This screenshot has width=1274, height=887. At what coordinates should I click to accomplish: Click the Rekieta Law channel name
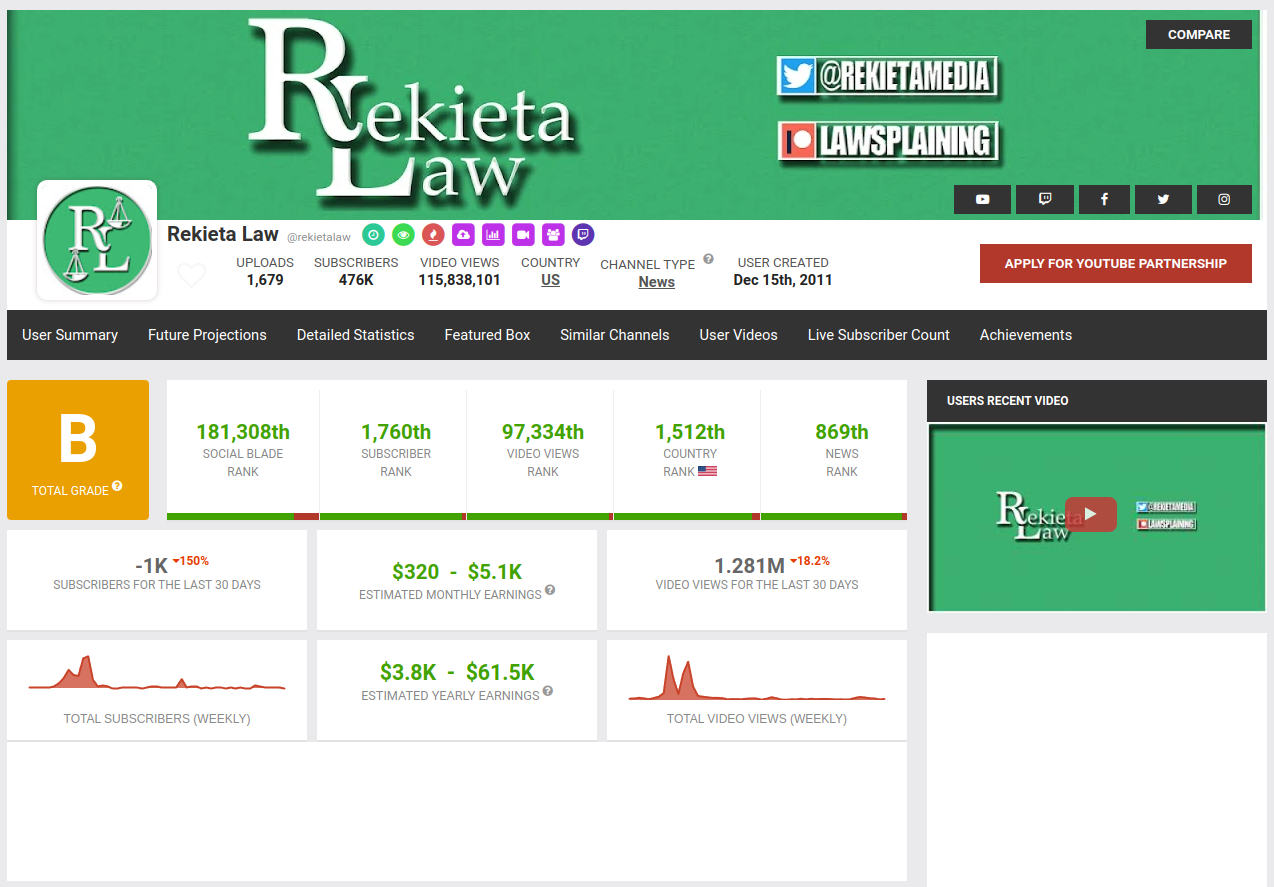pos(223,234)
